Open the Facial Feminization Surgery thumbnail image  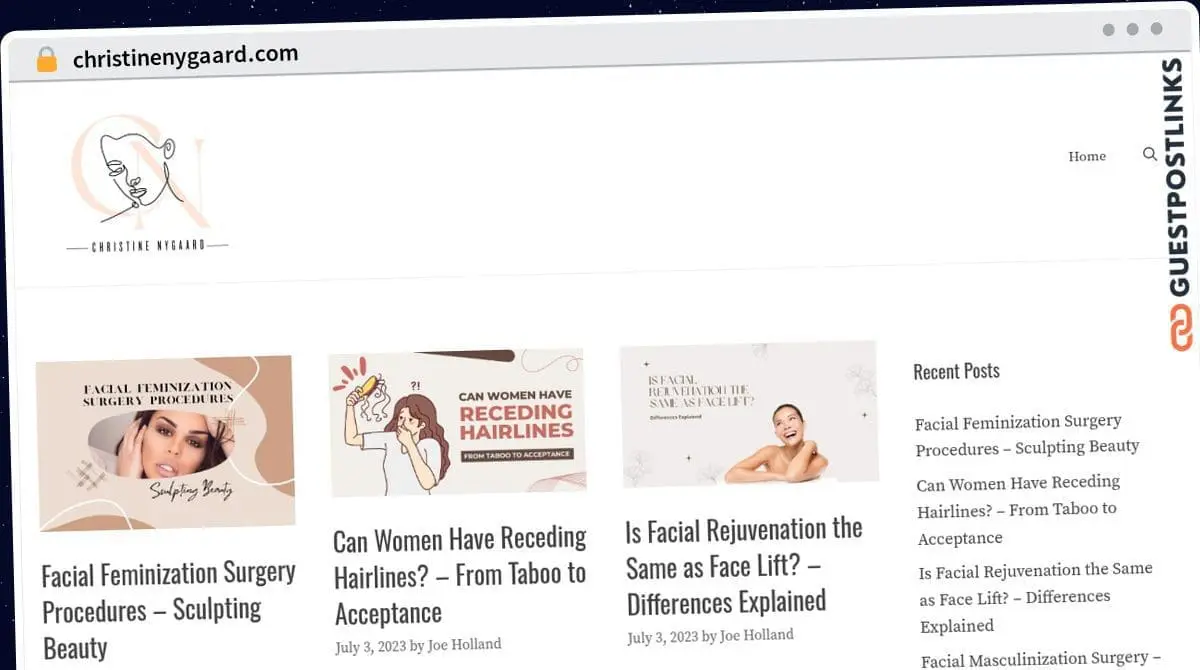[x=166, y=442]
